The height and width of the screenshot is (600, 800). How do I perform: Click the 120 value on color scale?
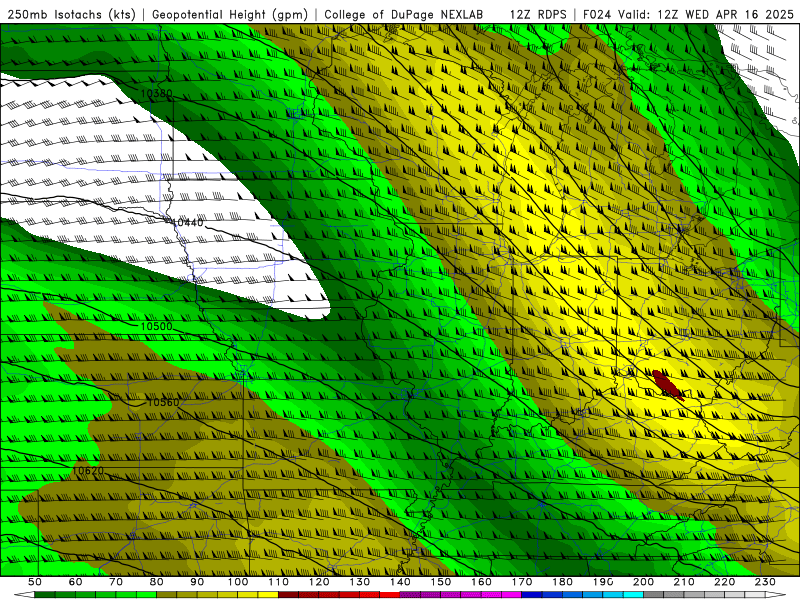tap(319, 582)
